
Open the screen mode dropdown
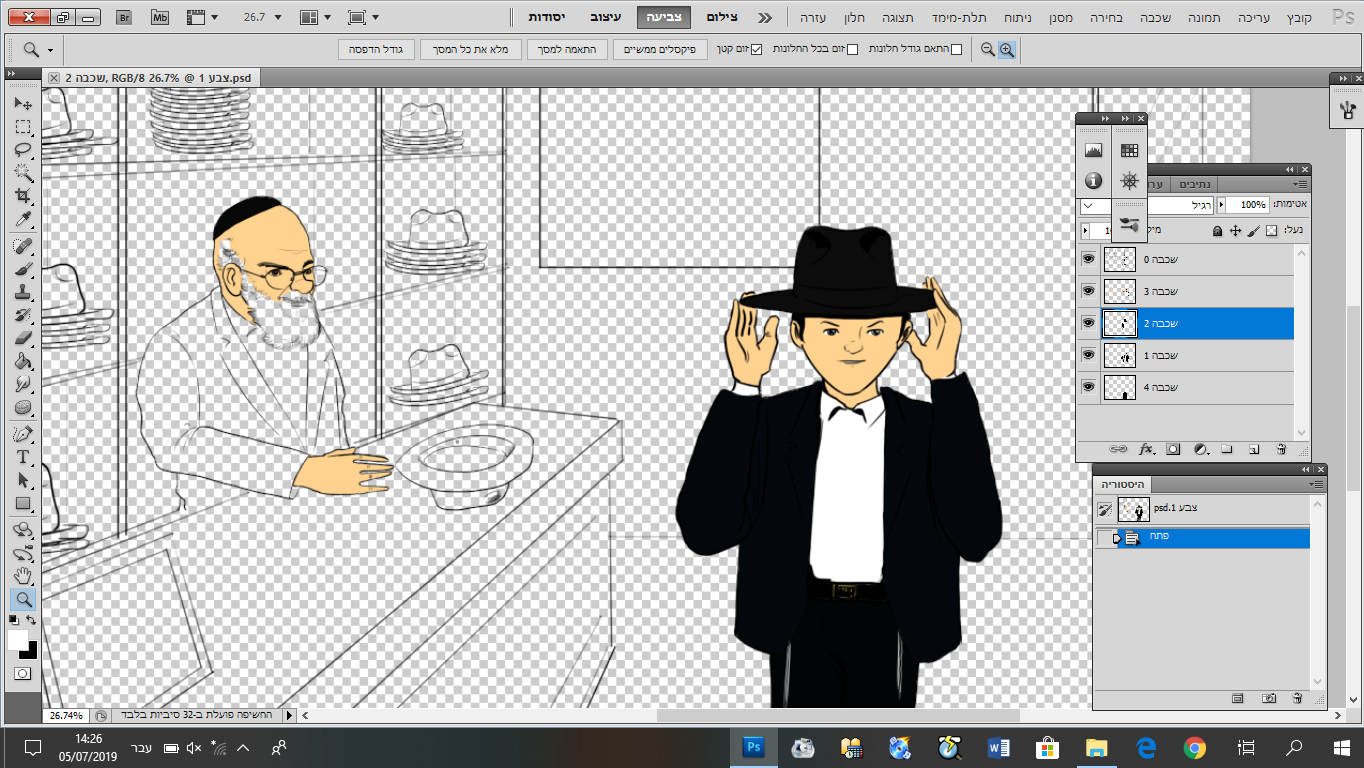point(364,18)
